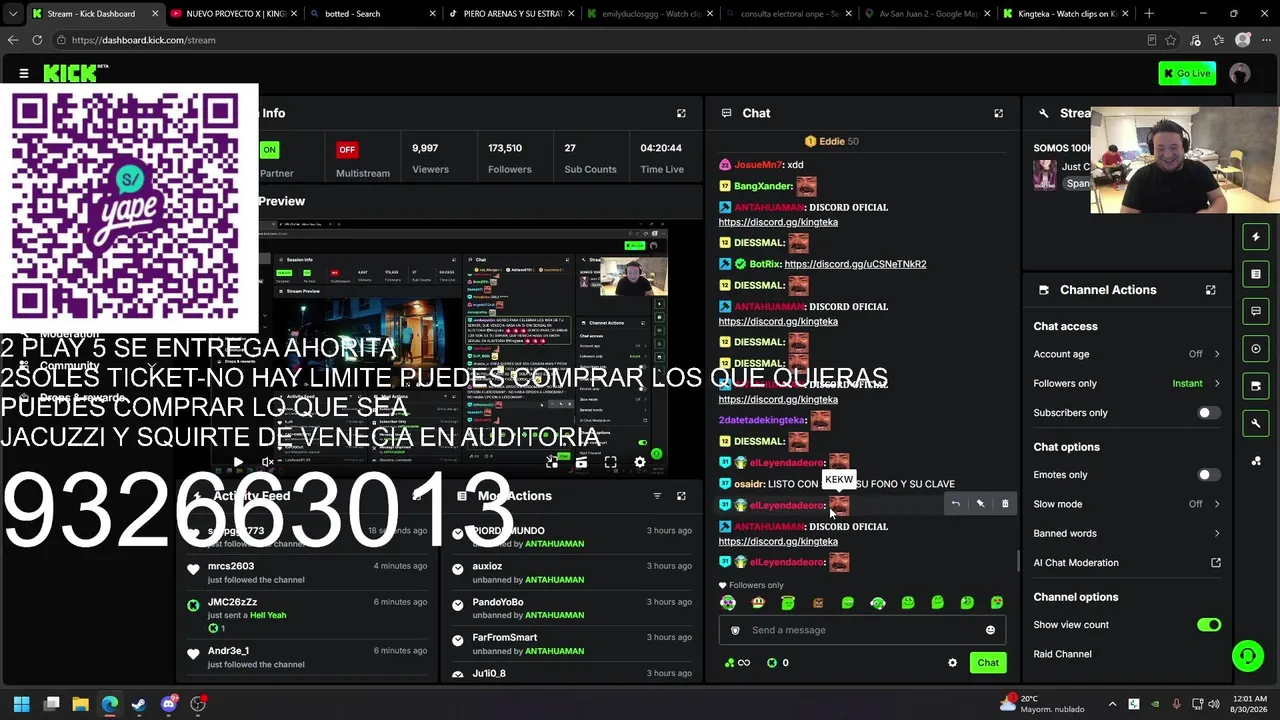The image size is (1280, 720).
Task: Open Account age setting
Action: pyautogui.click(x=1127, y=354)
